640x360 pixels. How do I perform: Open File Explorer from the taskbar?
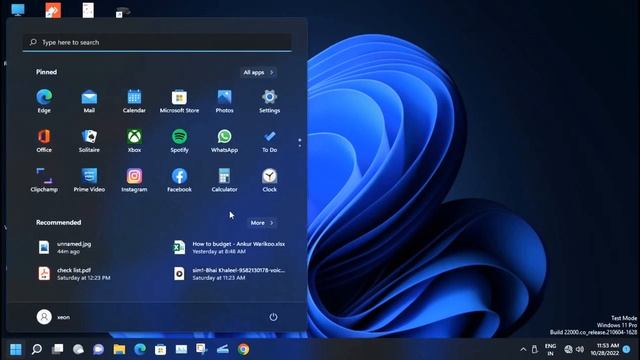120,349
